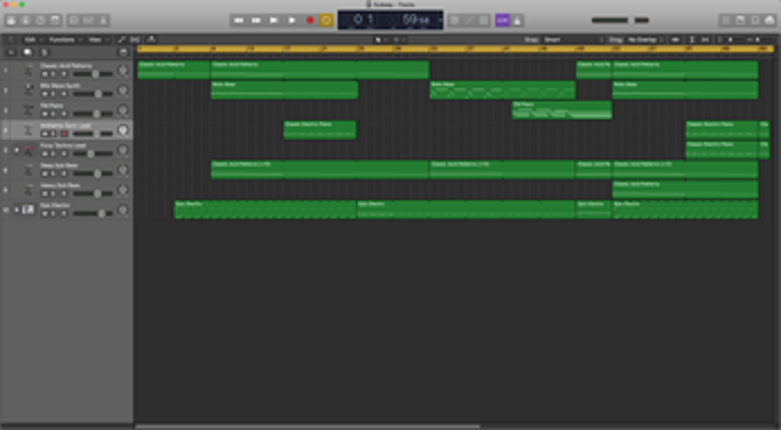Open the LCD display mode dropdown arrow
Viewport: 781px width, 430px height.
[x=440, y=20]
